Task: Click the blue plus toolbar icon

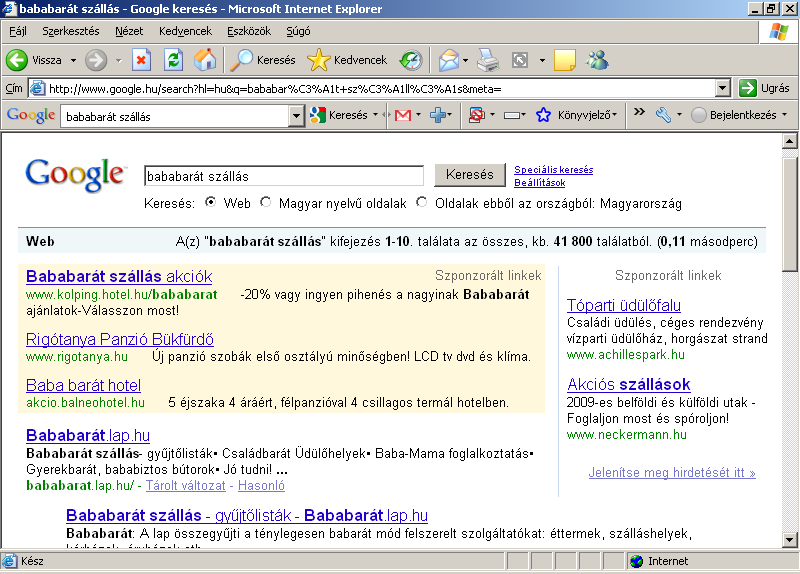Action: point(438,115)
